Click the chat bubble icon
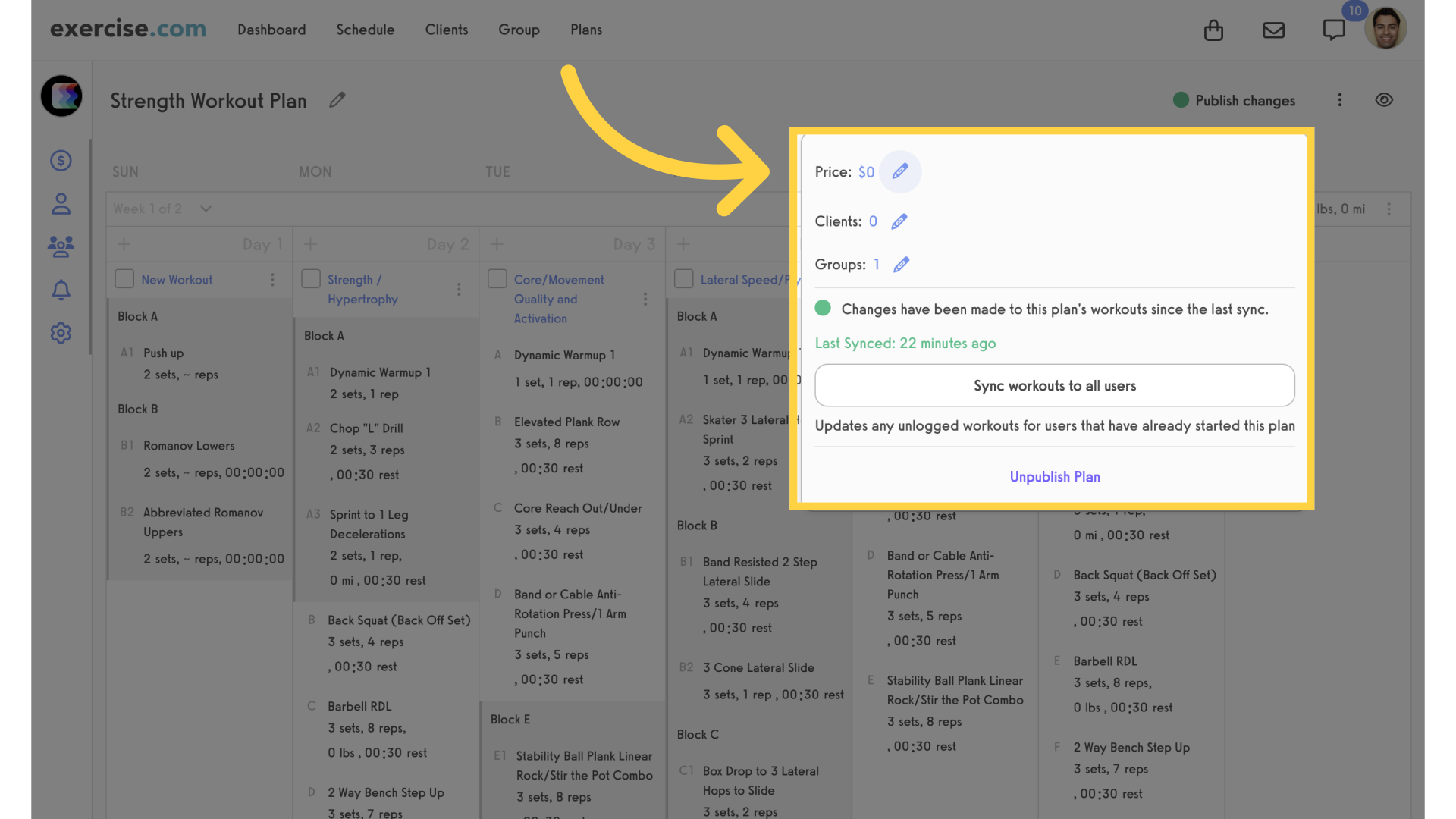1456x819 pixels. coord(1334,29)
